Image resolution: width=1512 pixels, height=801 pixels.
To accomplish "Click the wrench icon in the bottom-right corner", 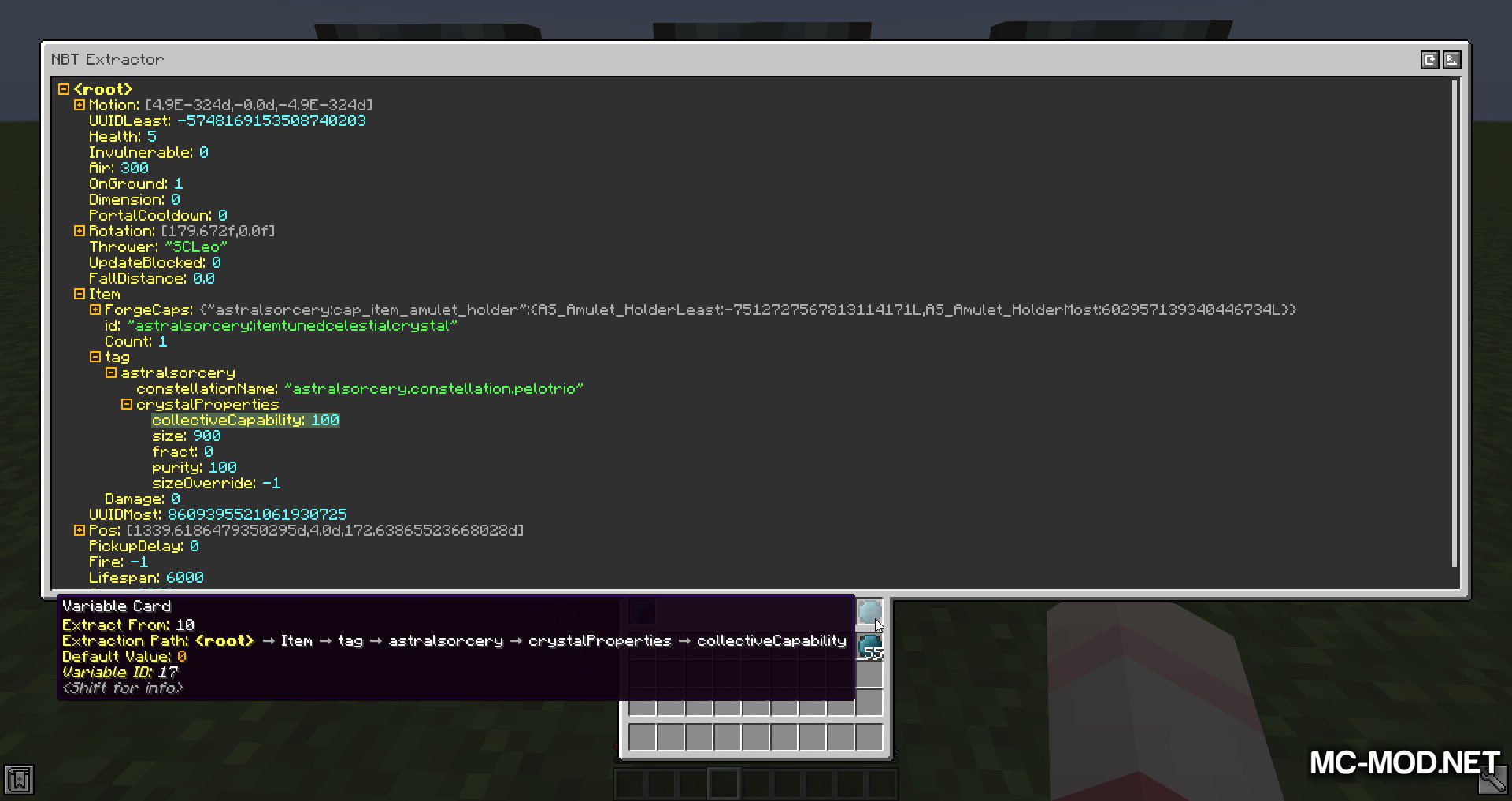I will pyautogui.click(x=1491, y=781).
